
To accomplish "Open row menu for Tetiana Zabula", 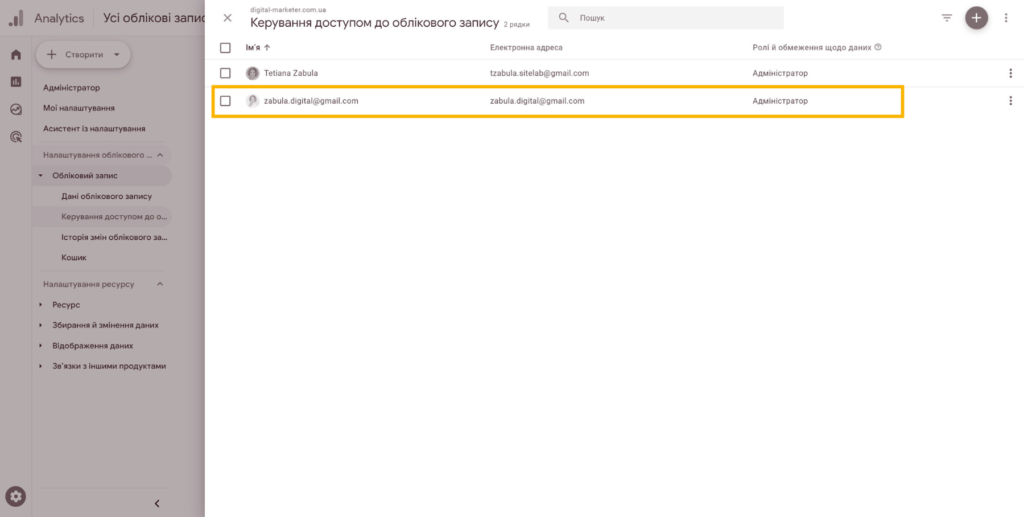I will coord(1010,73).
